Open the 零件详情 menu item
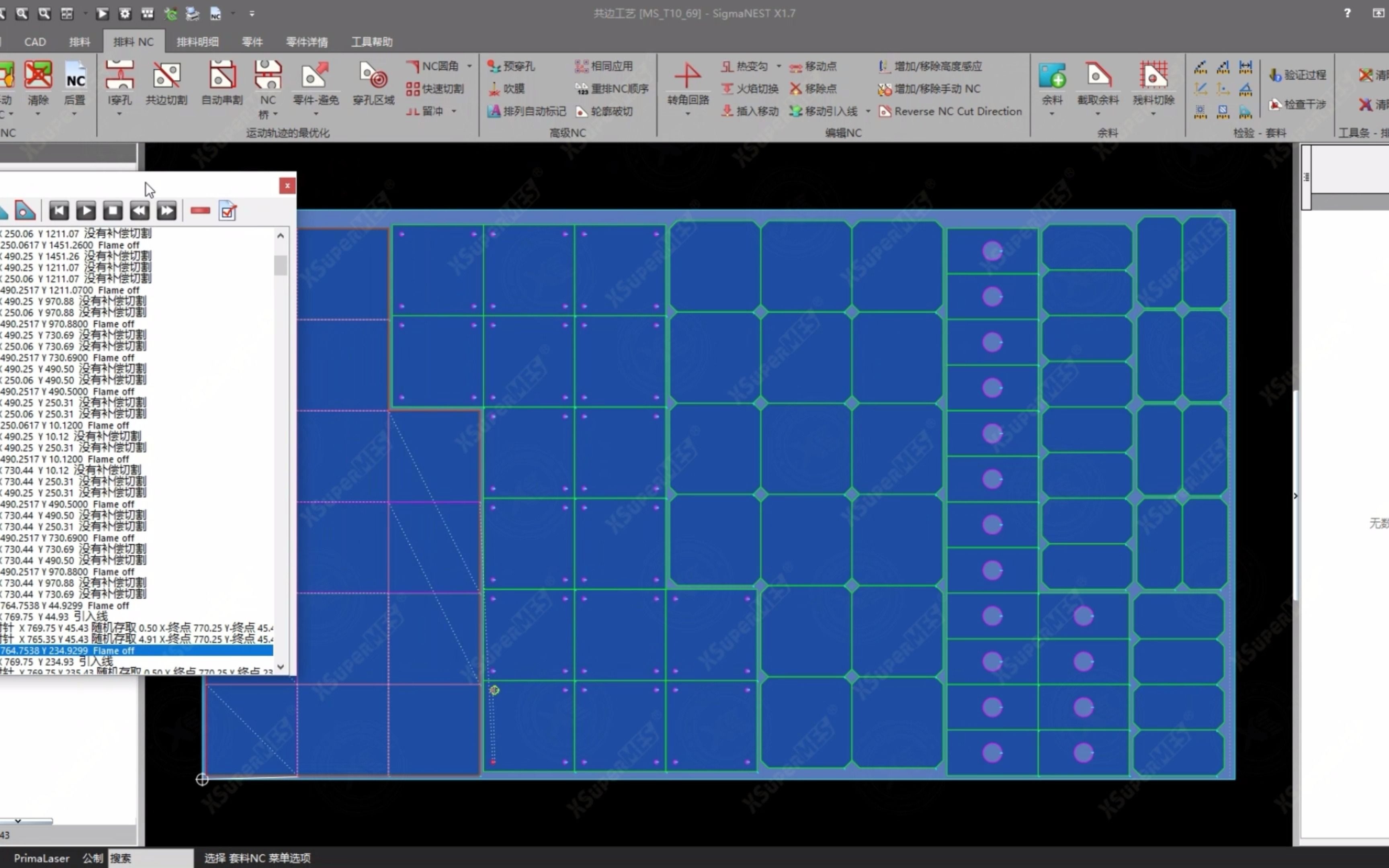1389x868 pixels. click(307, 41)
